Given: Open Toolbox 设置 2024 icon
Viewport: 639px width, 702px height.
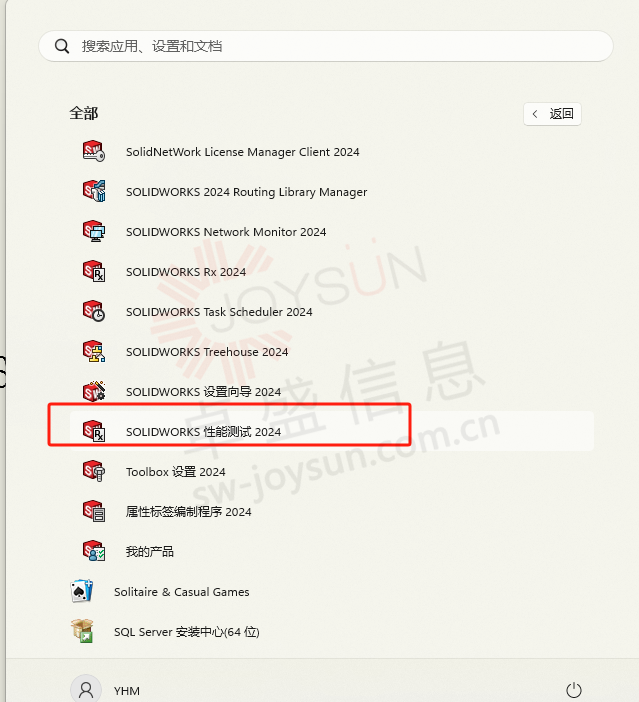Looking at the screenshot, I should pyautogui.click(x=94, y=471).
